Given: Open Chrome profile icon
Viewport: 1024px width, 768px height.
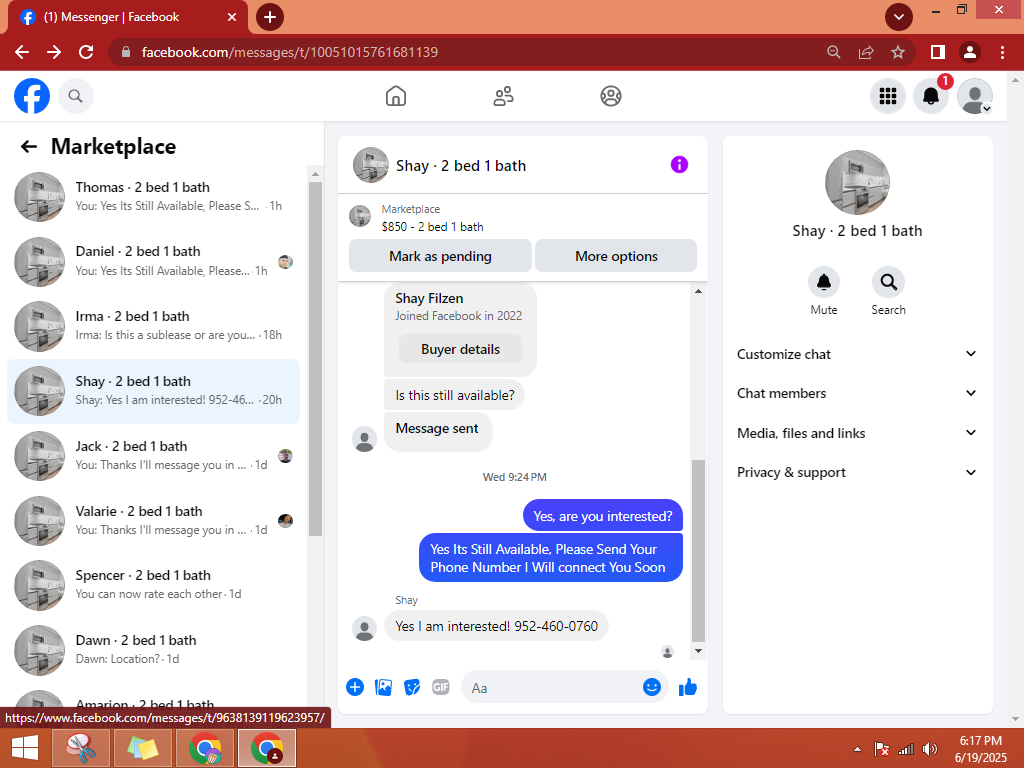Looking at the screenshot, I should tap(970, 52).
